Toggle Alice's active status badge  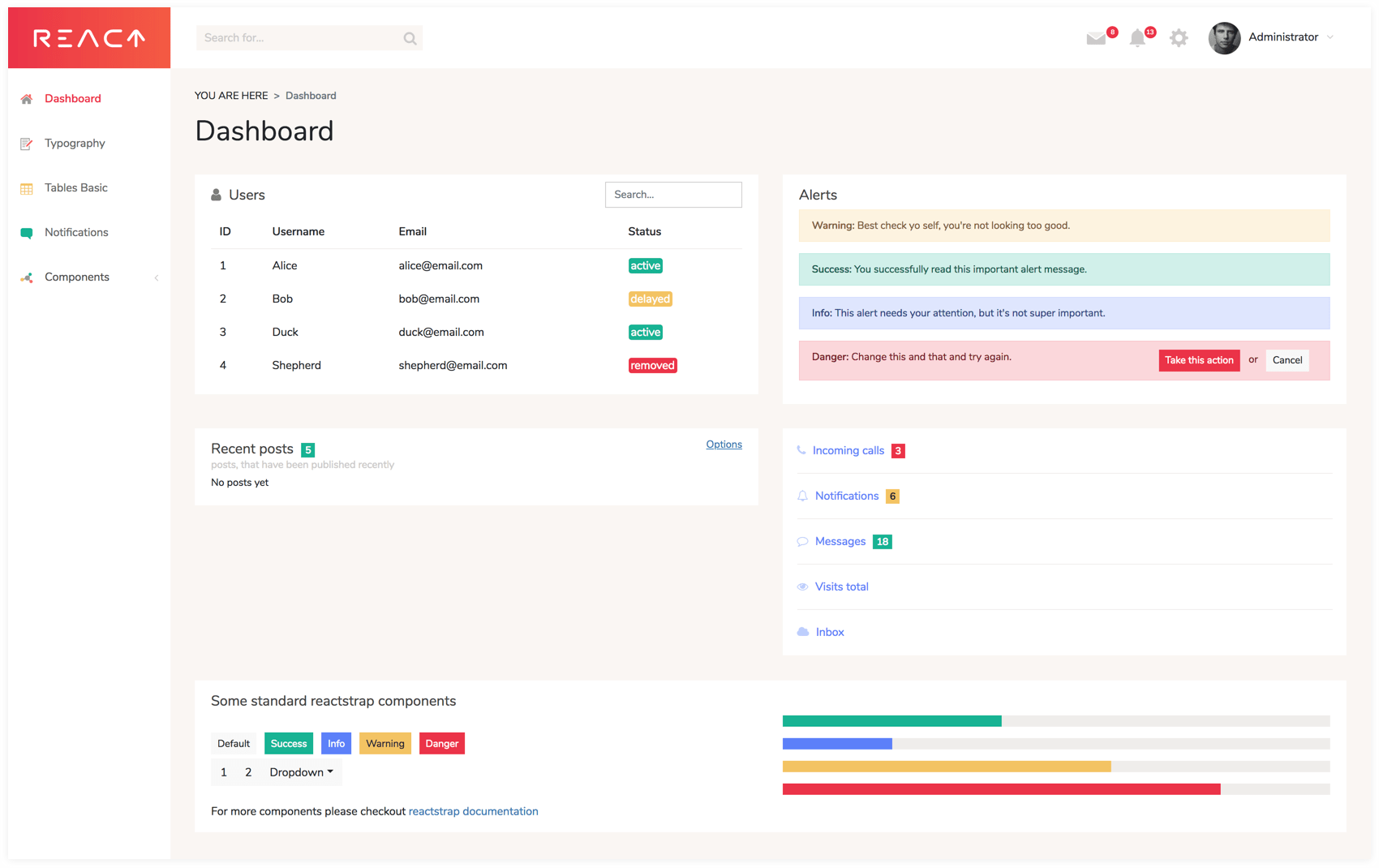[x=645, y=265]
